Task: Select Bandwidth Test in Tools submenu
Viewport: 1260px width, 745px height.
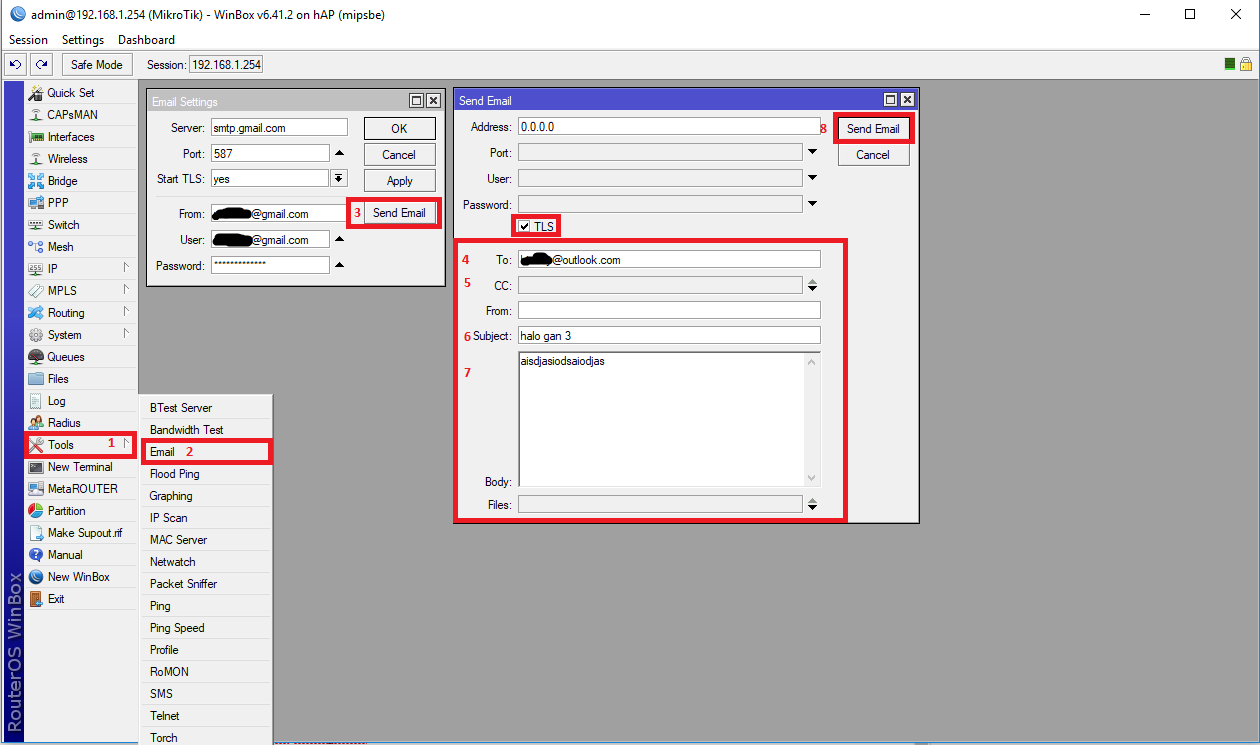Action: pyautogui.click(x=205, y=430)
